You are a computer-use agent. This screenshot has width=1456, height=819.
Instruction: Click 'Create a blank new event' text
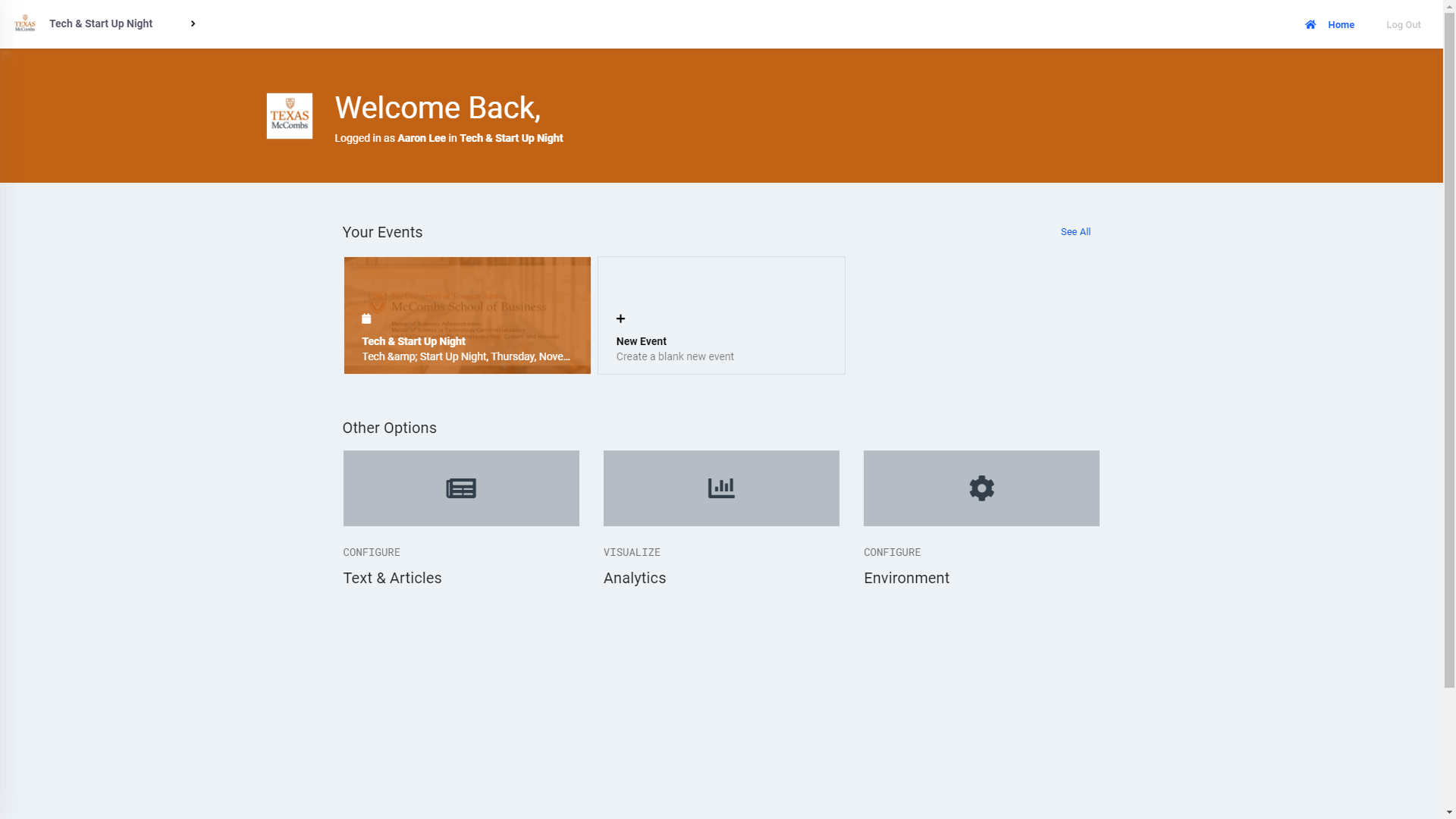[675, 356]
